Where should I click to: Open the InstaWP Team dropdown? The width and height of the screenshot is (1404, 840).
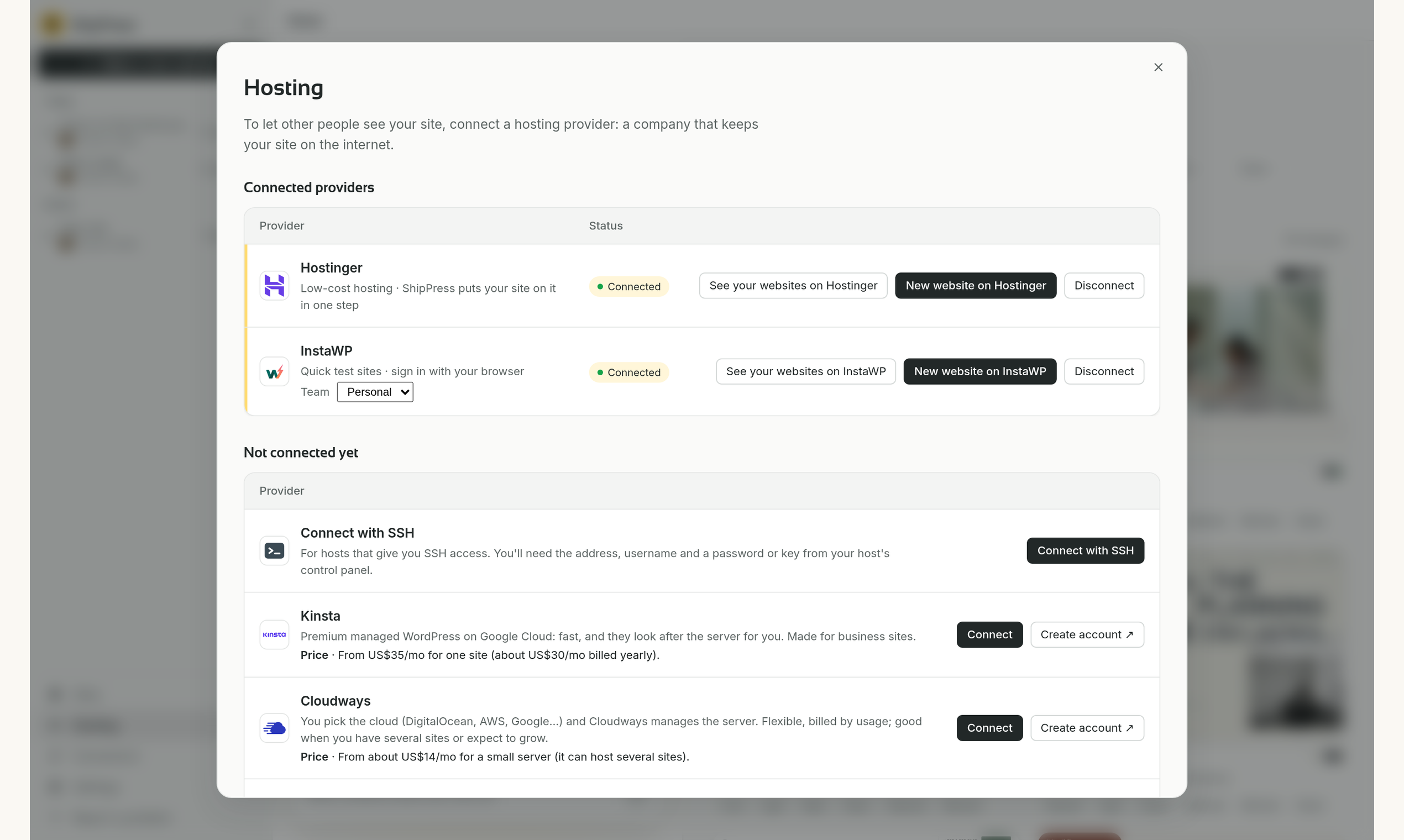pos(375,392)
